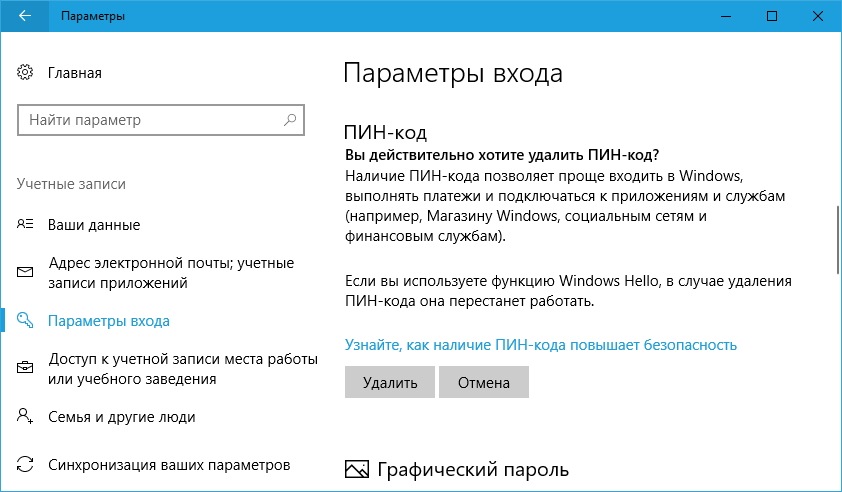
Task: Click the person card icon for Ваши данные
Action: (25, 224)
